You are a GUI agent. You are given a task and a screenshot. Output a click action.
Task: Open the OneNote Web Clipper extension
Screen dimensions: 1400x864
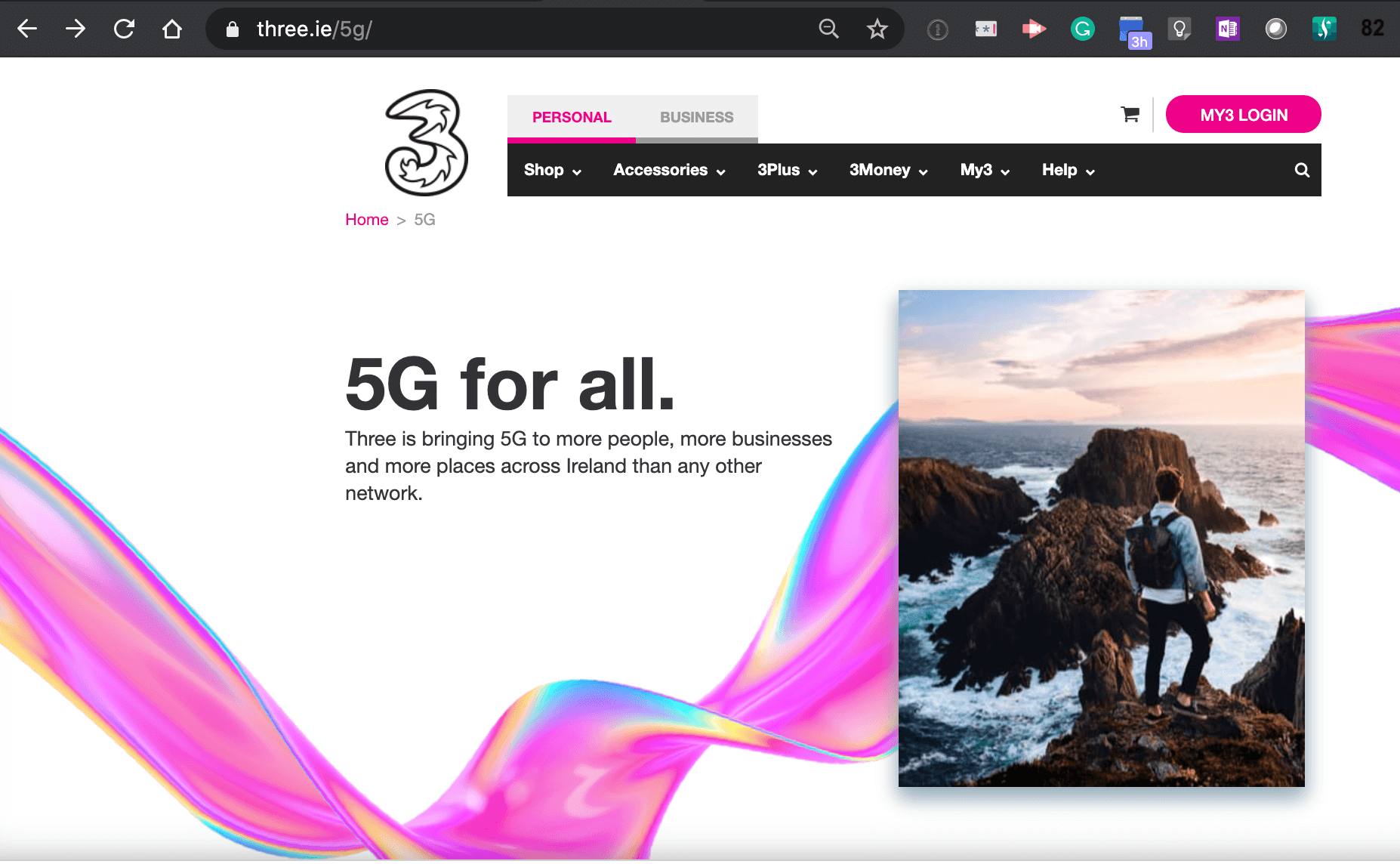click(1227, 29)
